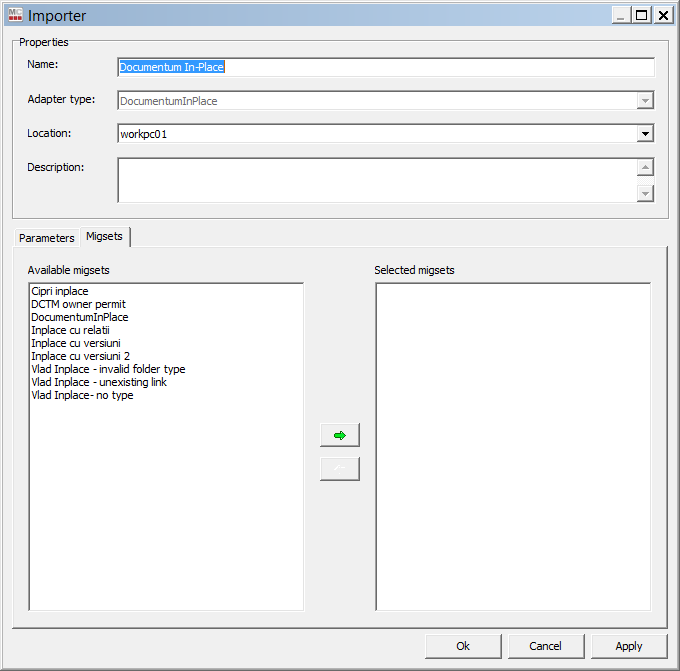This screenshot has height=671, width=680.
Task: Click the green add-migset arrow button
Action: [x=339, y=435]
